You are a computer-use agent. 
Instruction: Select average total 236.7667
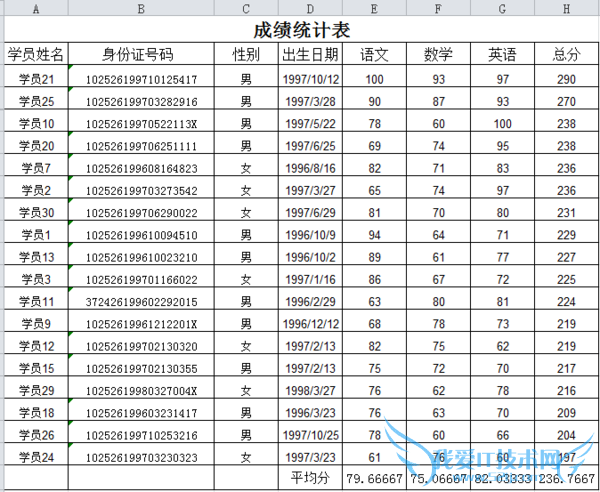click(x=566, y=477)
